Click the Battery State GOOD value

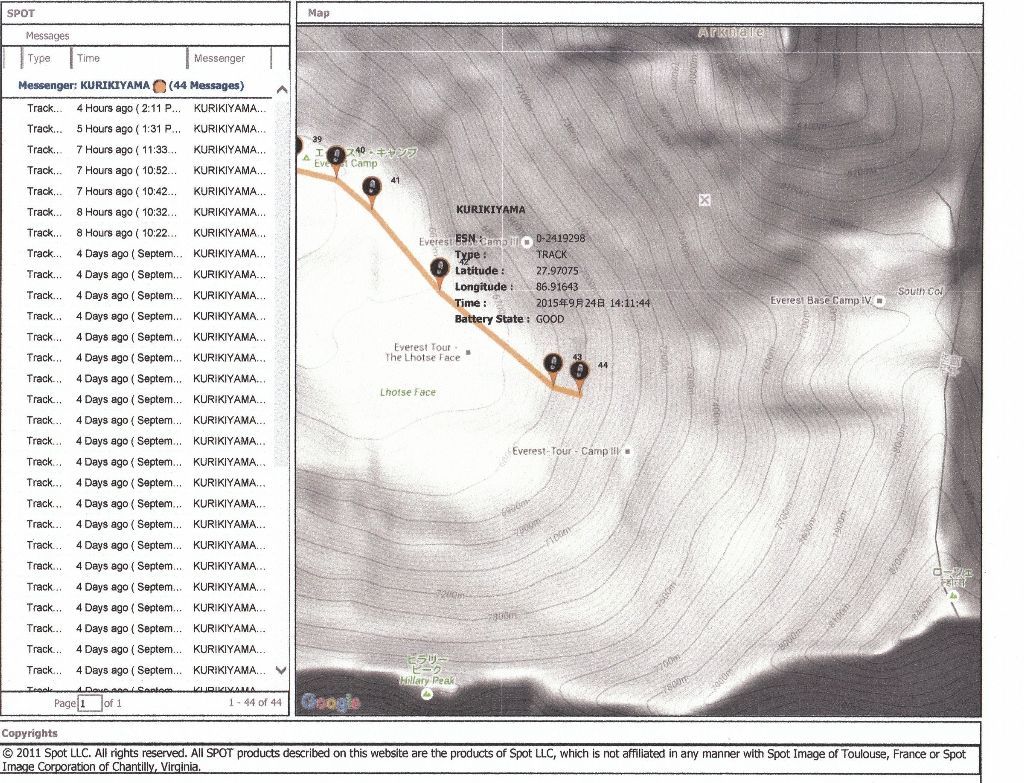(550, 319)
